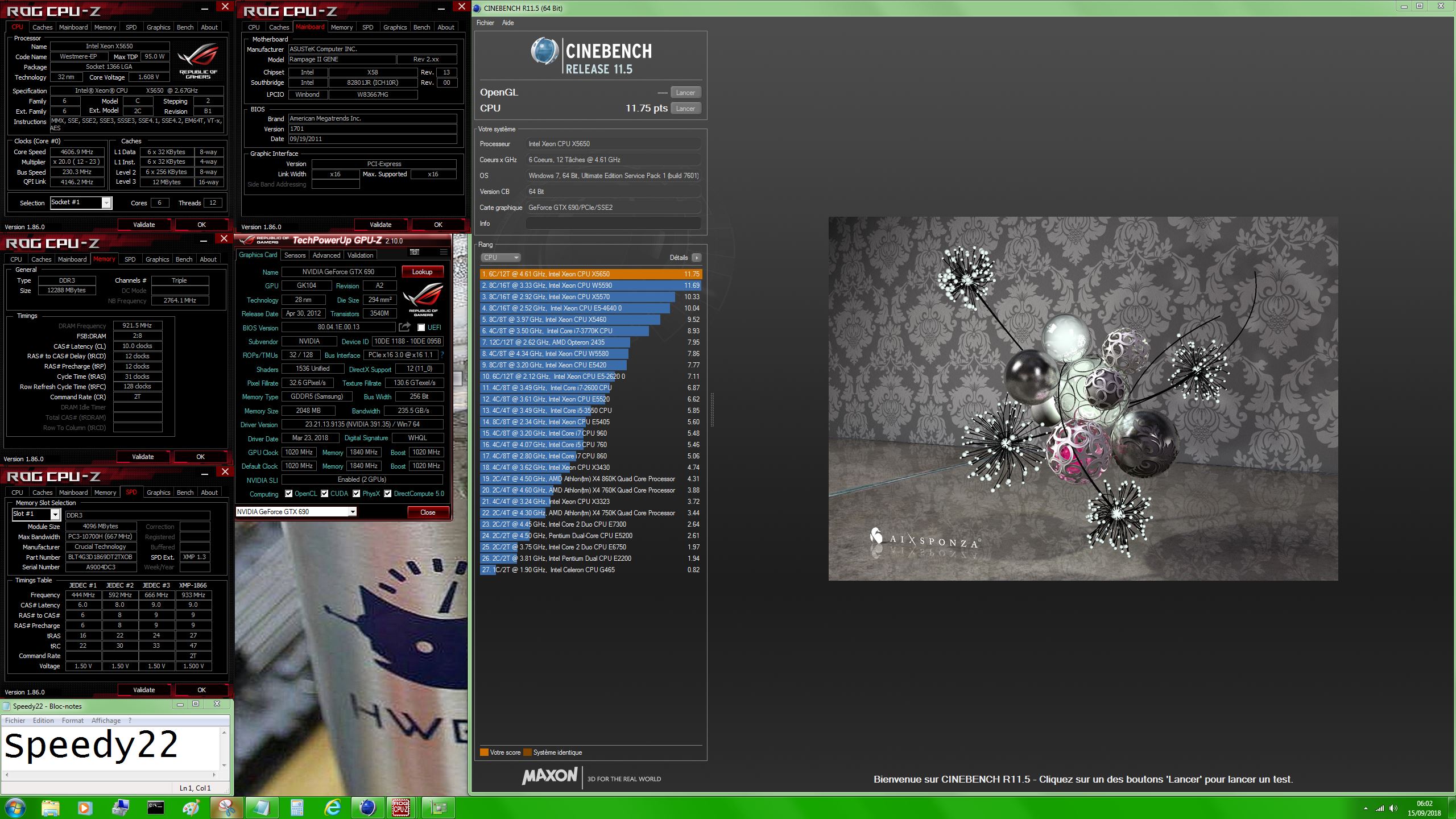Launch Windows Media Player from the taskbar
Image resolution: width=1456 pixels, height=819 pixels.
(84, 808)
